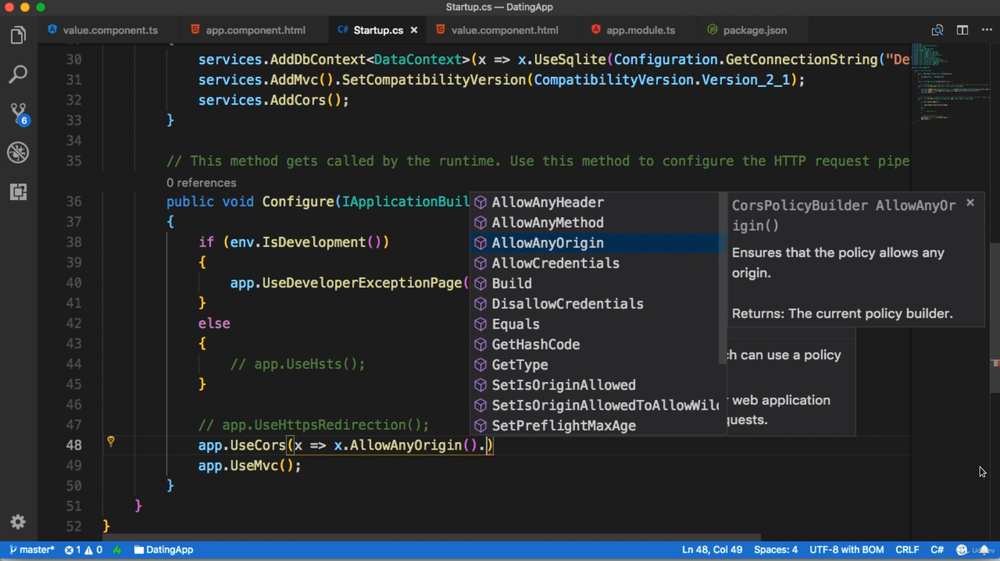This screenshot has height=561, width=1000.
Task: Change CRLF line ending setting
Action: [907, 550]
